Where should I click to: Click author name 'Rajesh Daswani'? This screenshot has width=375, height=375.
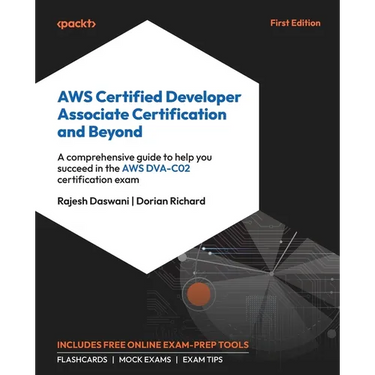(93, 201)
